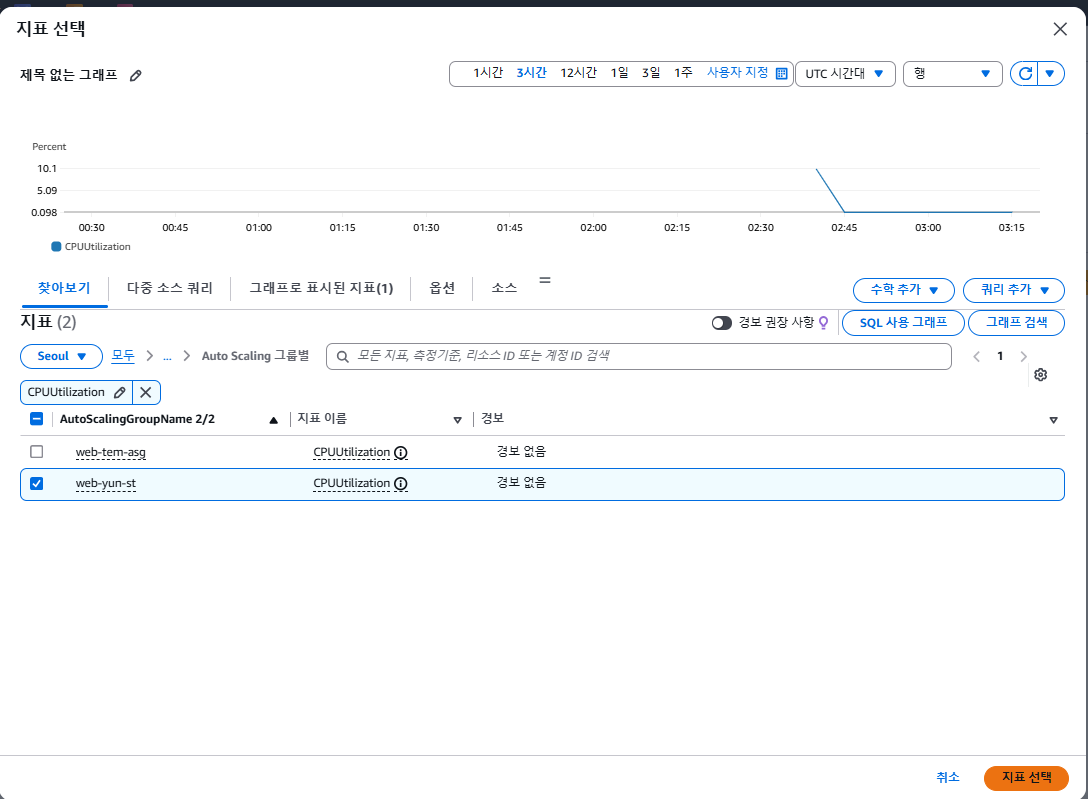Viewport: 1088px width, 799px height.
Task: Open the 사용자 지정 custom range
Action: 738,73
